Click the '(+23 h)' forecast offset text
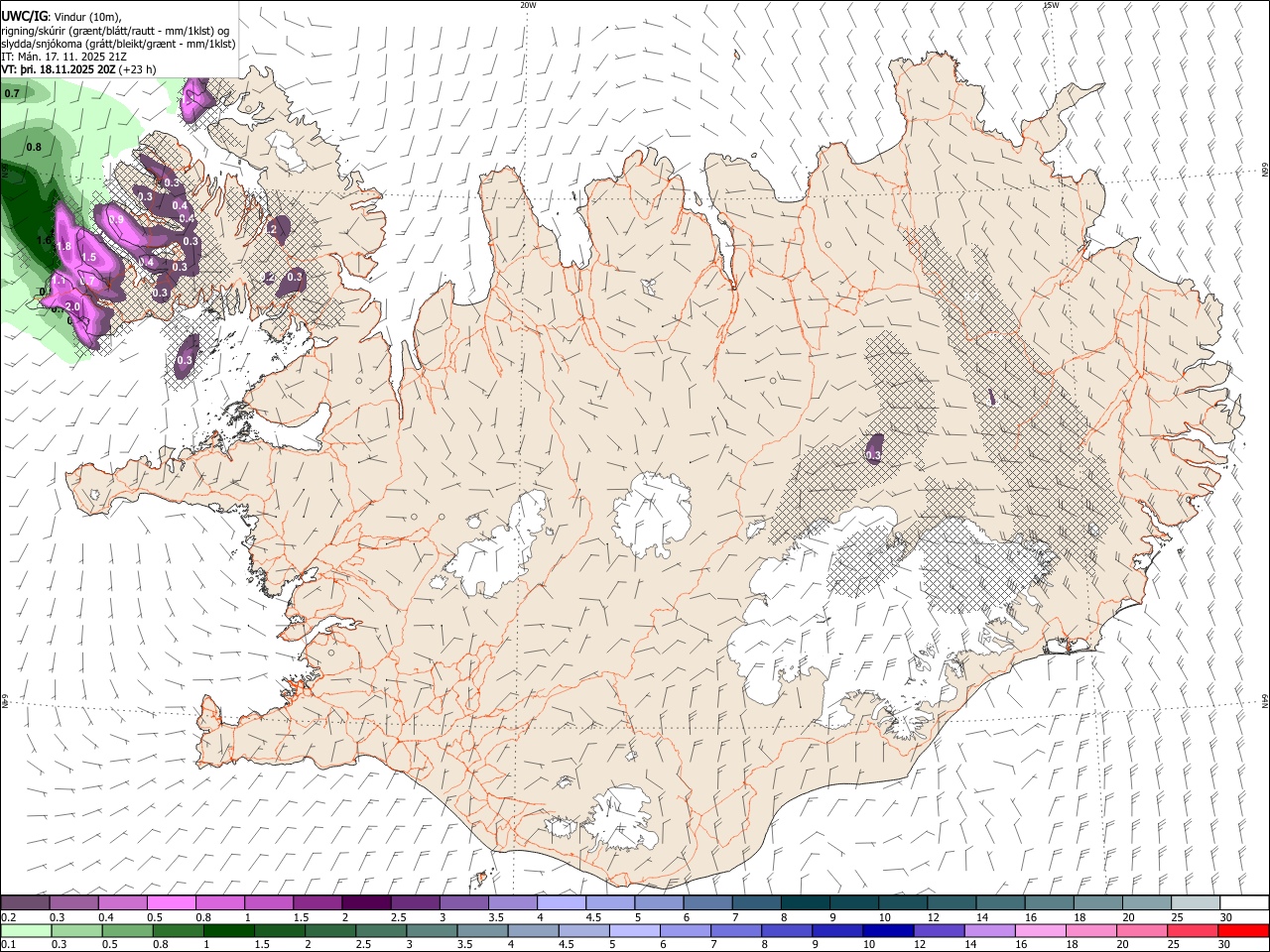The width and height of the screenshot is (1270, 952). (137, 69)
